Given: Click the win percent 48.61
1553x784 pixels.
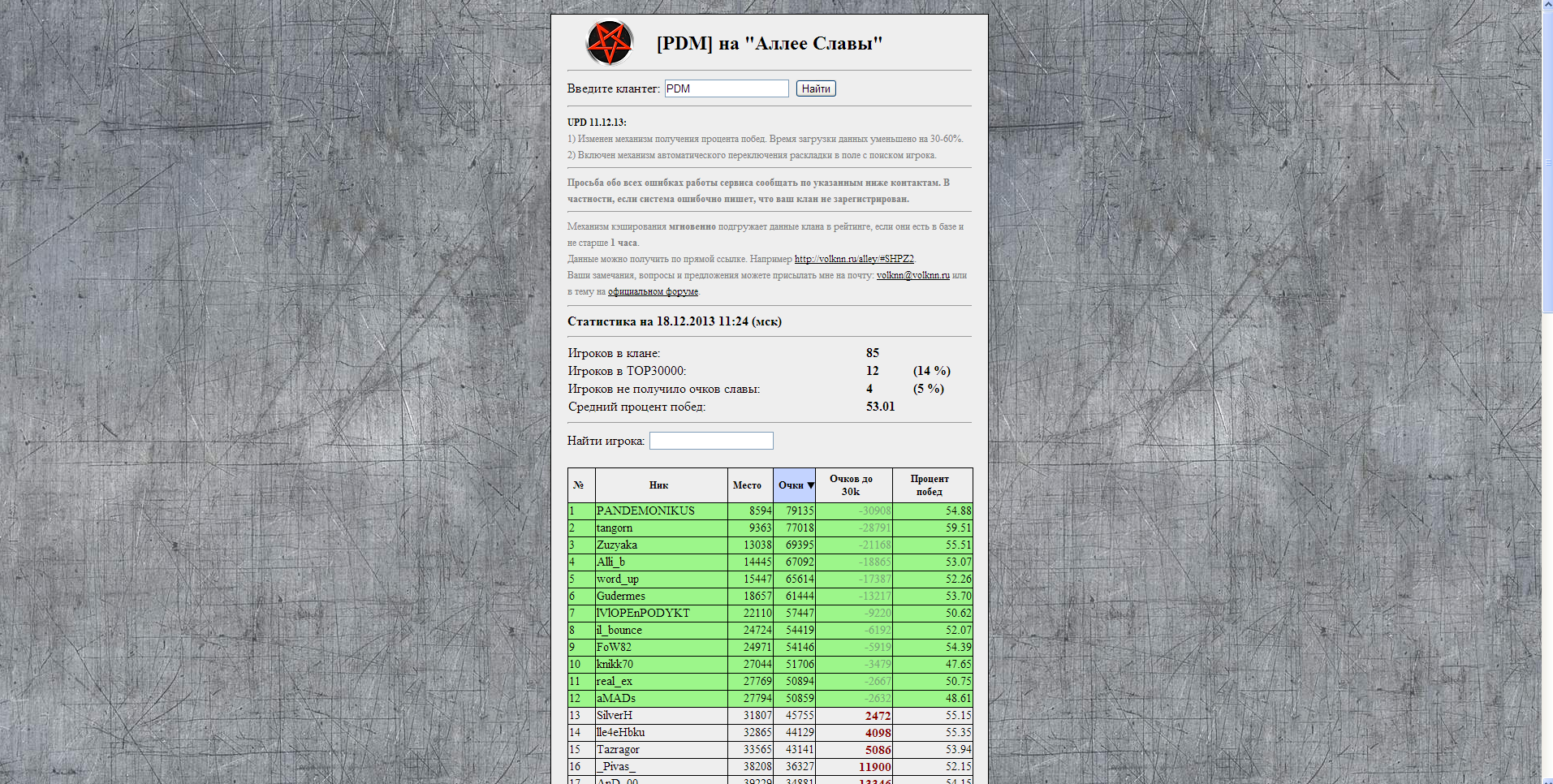Looking at the screenshot, I should click(959, 699).
